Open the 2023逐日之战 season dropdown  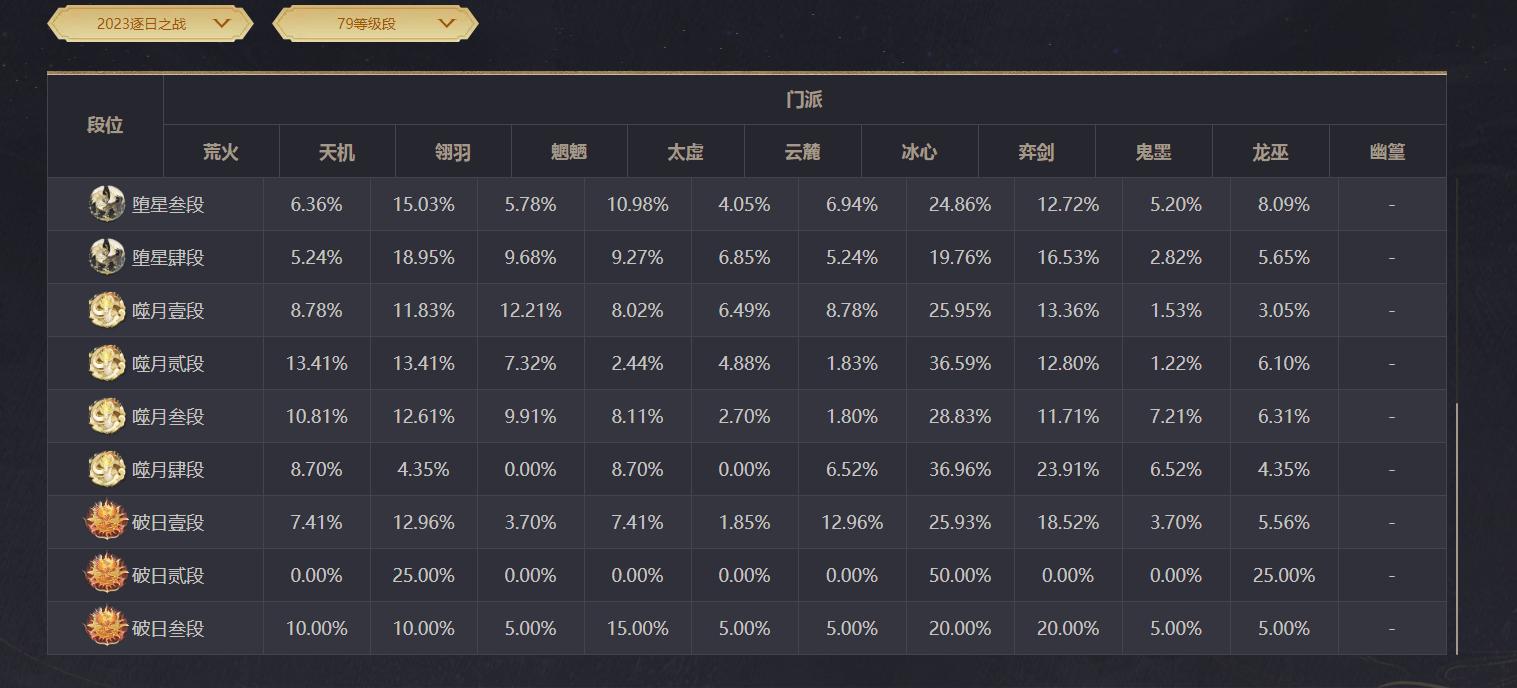150,23
